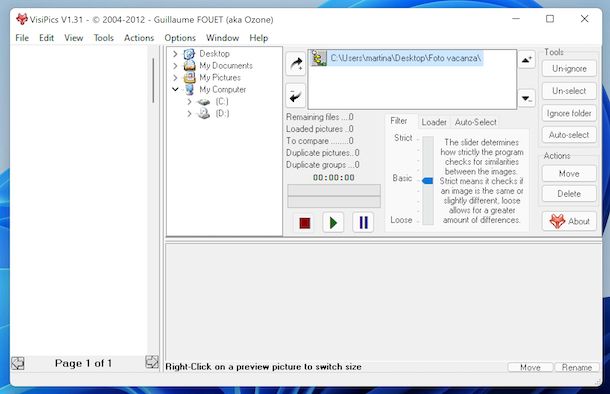Open the Help menu
Screen dimensions: 610x394
pos(259,38)
